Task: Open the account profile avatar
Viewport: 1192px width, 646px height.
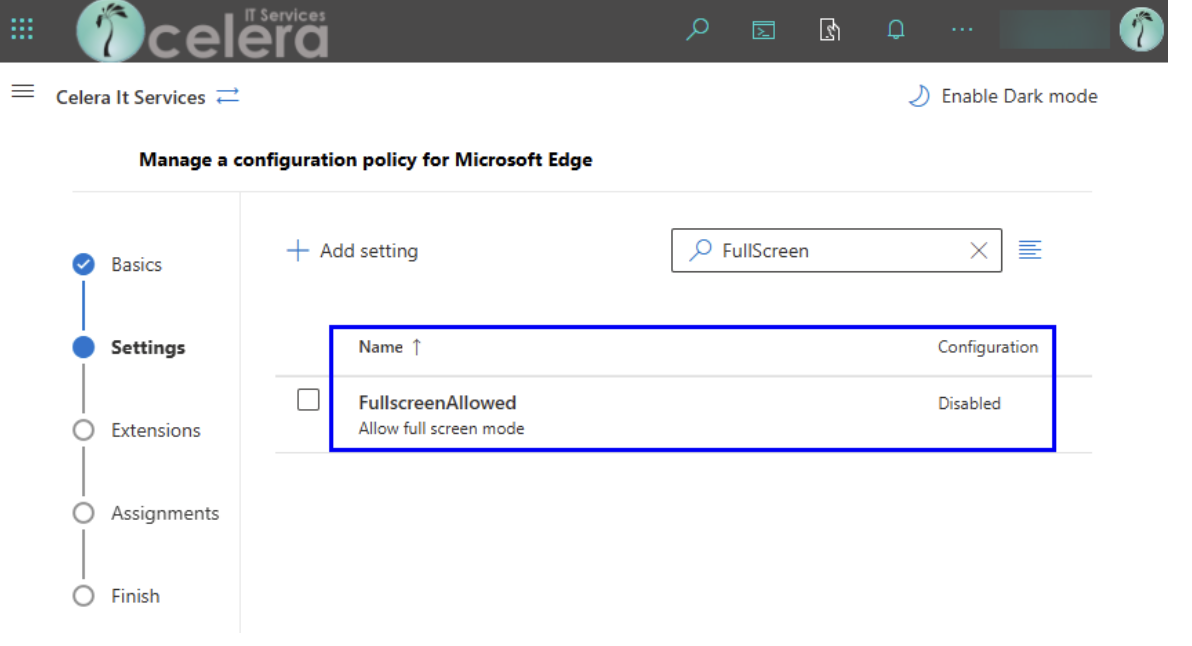Action: 1140,30
